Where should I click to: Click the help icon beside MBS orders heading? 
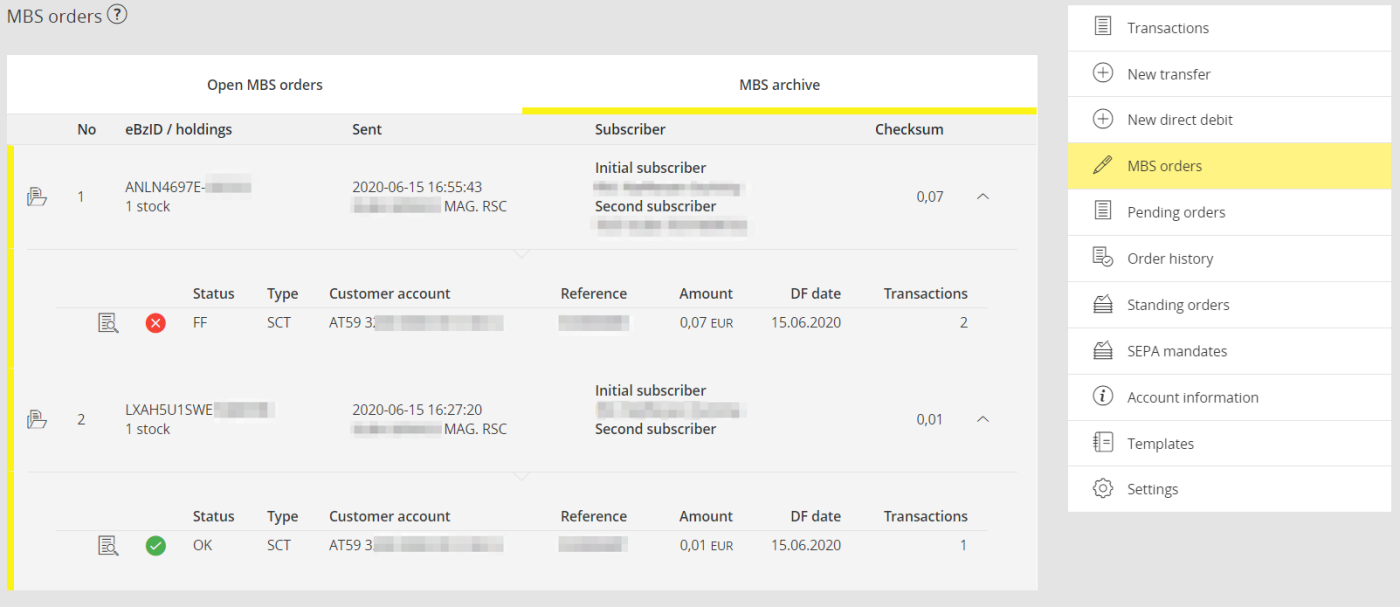(117, 15)
